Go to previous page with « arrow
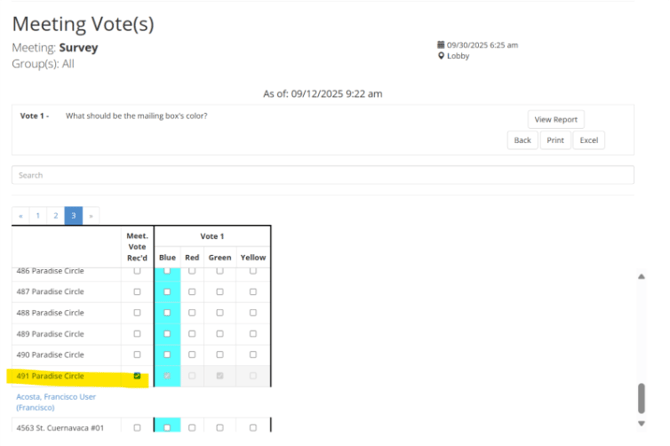 [21, 215]
